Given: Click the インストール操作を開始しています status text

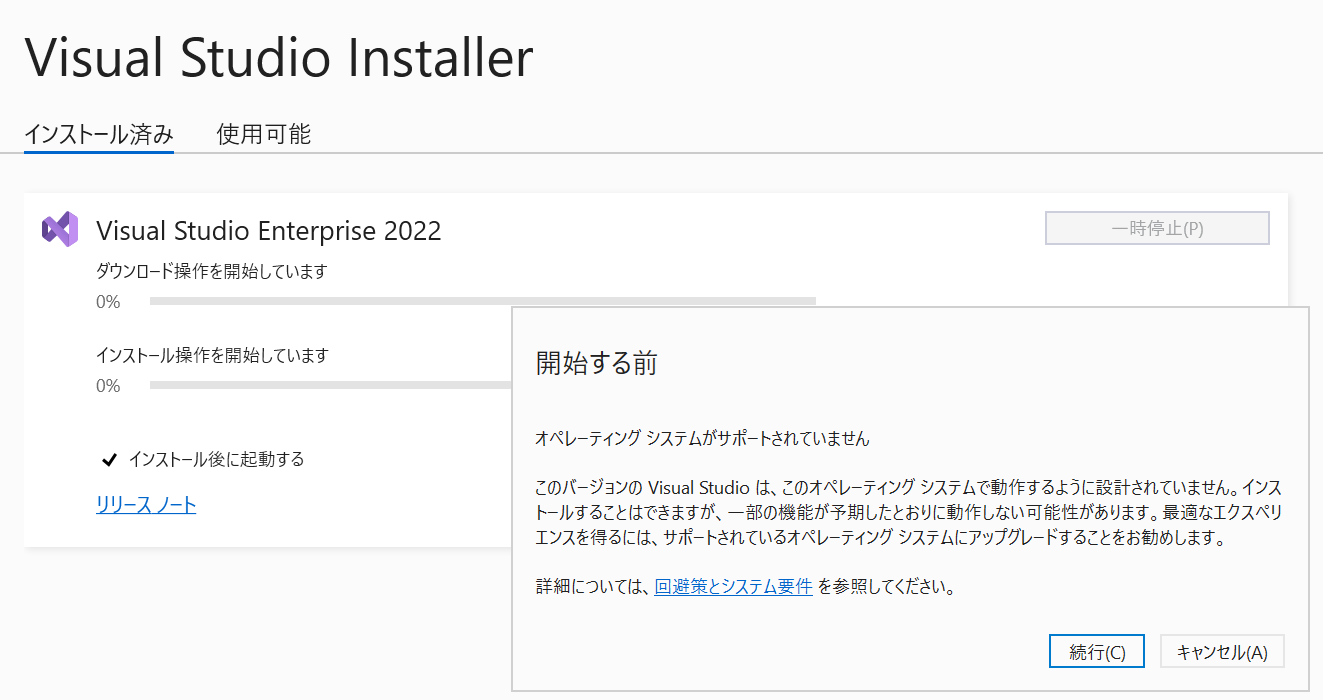Looking at the screenshot, I should pyautogui.click(x=212, y=355).
